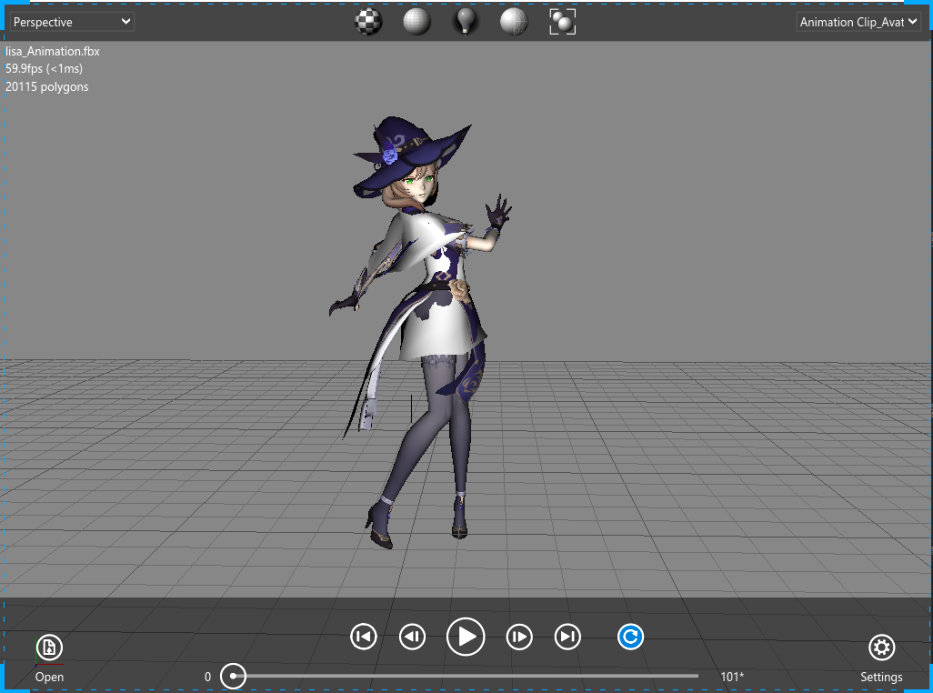Viewport: 933px width, 693px height.
Task: Jump to the last animation frame
Action: point(568,637)
